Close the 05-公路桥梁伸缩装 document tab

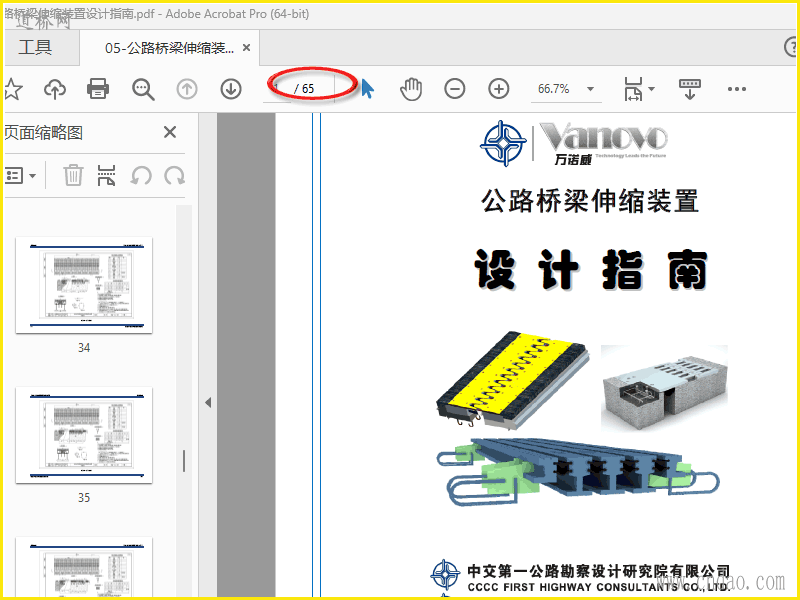coord(246,47)
